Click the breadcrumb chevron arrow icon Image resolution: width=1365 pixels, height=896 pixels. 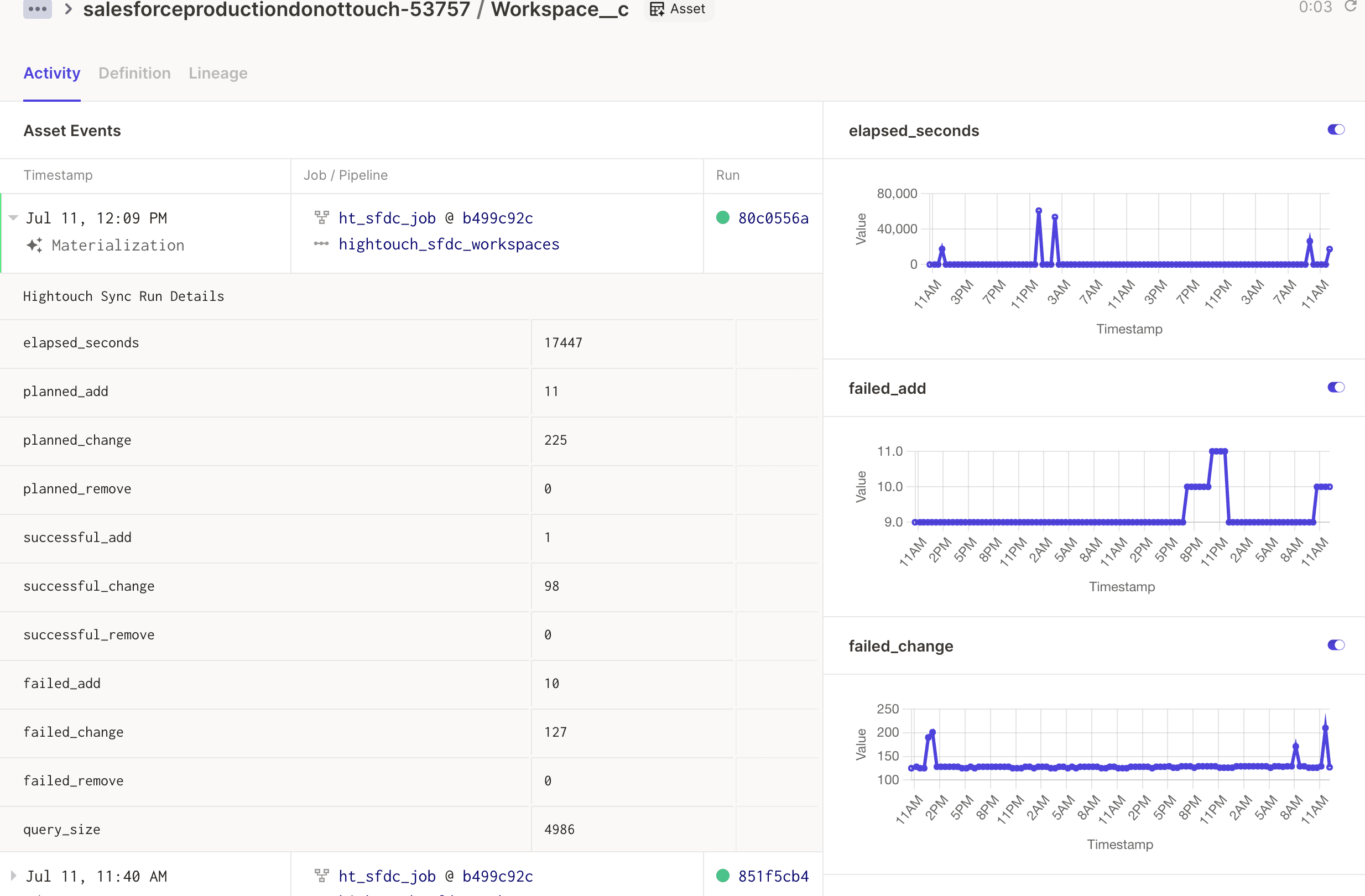point(68,9)
